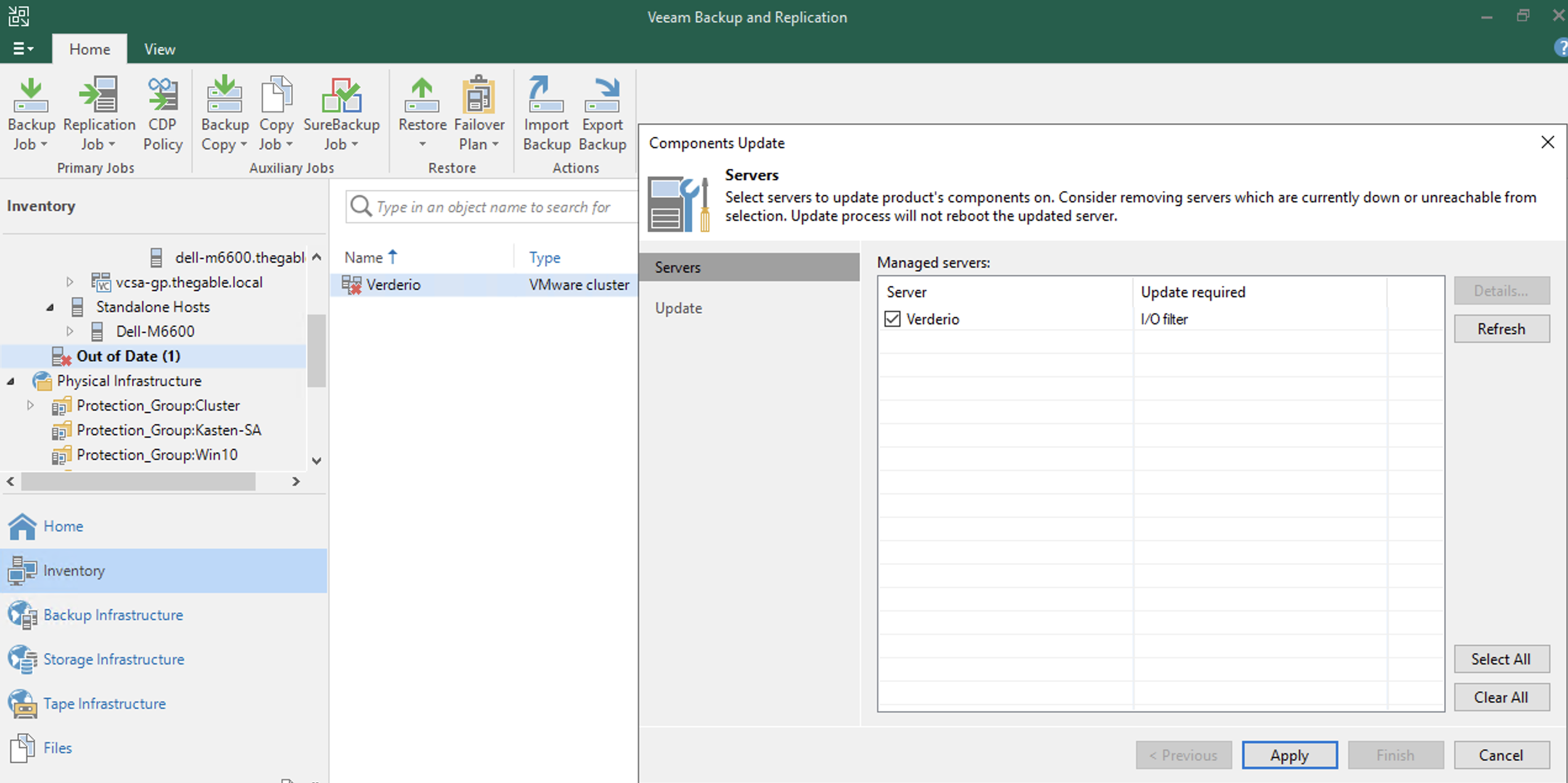Click the Export Backup icon
The height and width of the screenshot is (783, 1568).
point(602,96)
